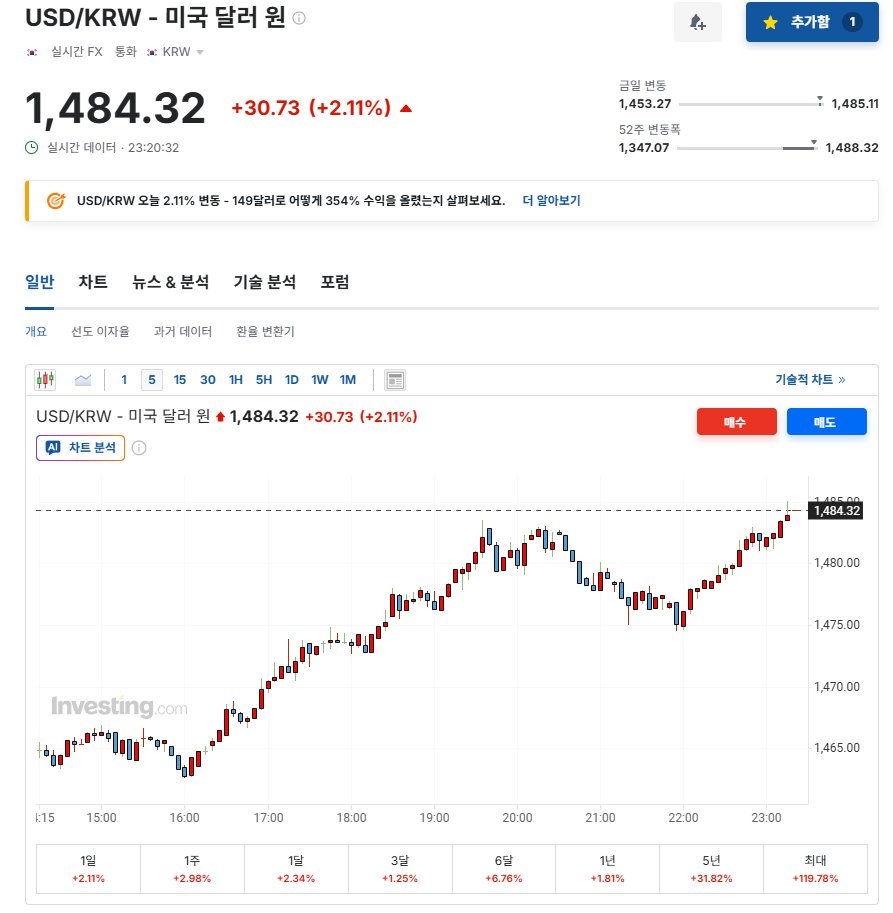
Task: Open the 환율 변환기 sub-tab
Action: pyautogui.click(x=265, y=331)
